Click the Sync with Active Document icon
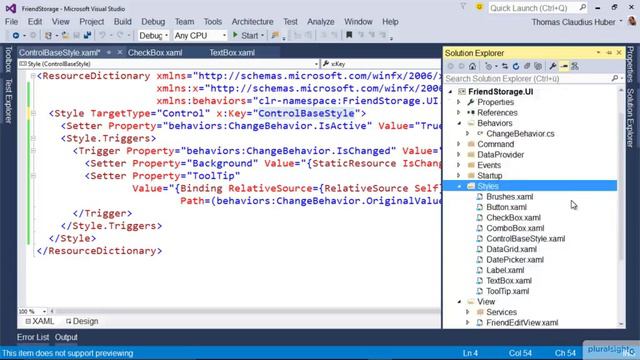Viewport: 640px width, 360px height. coord(505,66)
